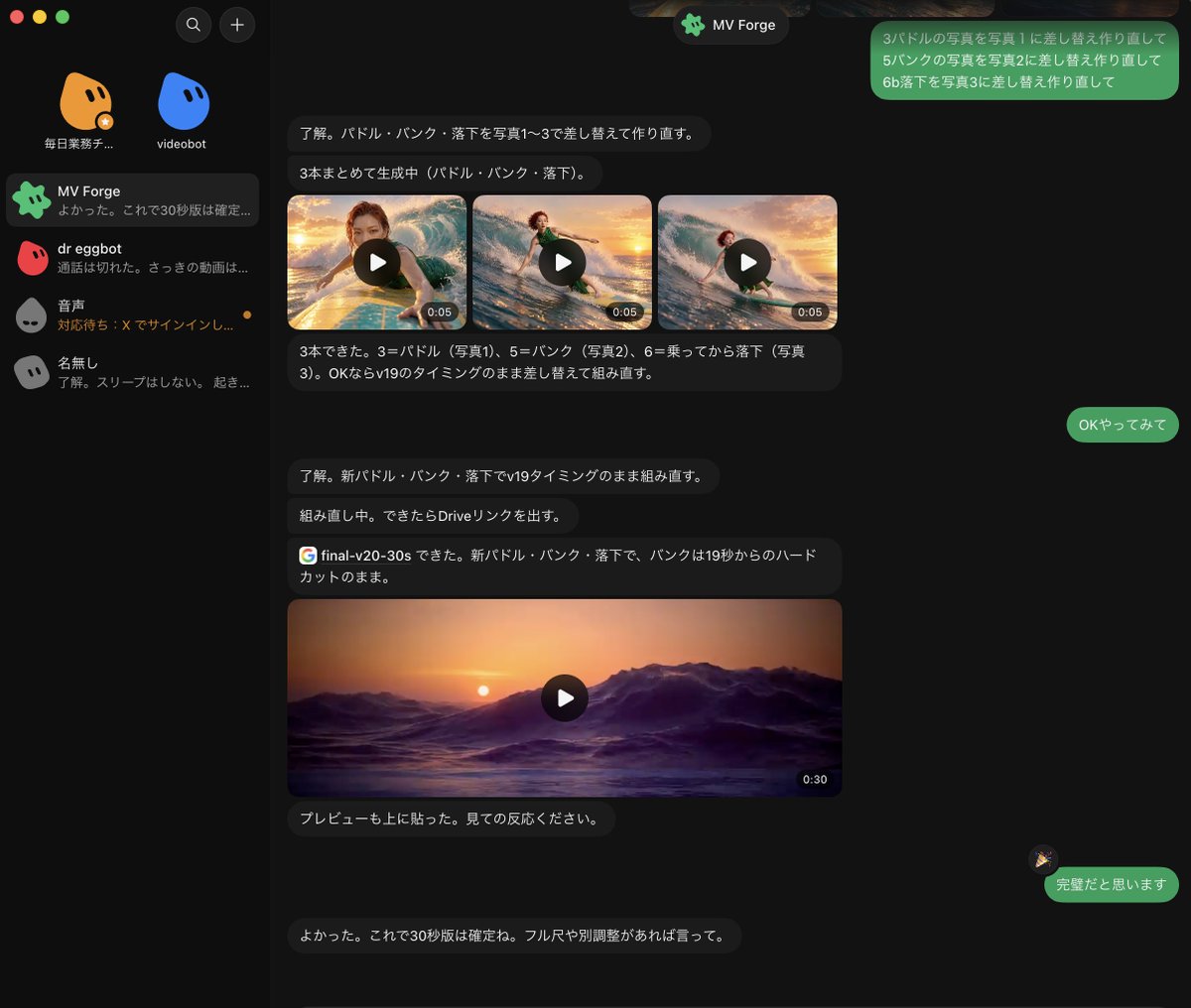This screenshot has width=1191, height=1008.
Task: Click the MV Forge header pill
Action: (730, 25)
